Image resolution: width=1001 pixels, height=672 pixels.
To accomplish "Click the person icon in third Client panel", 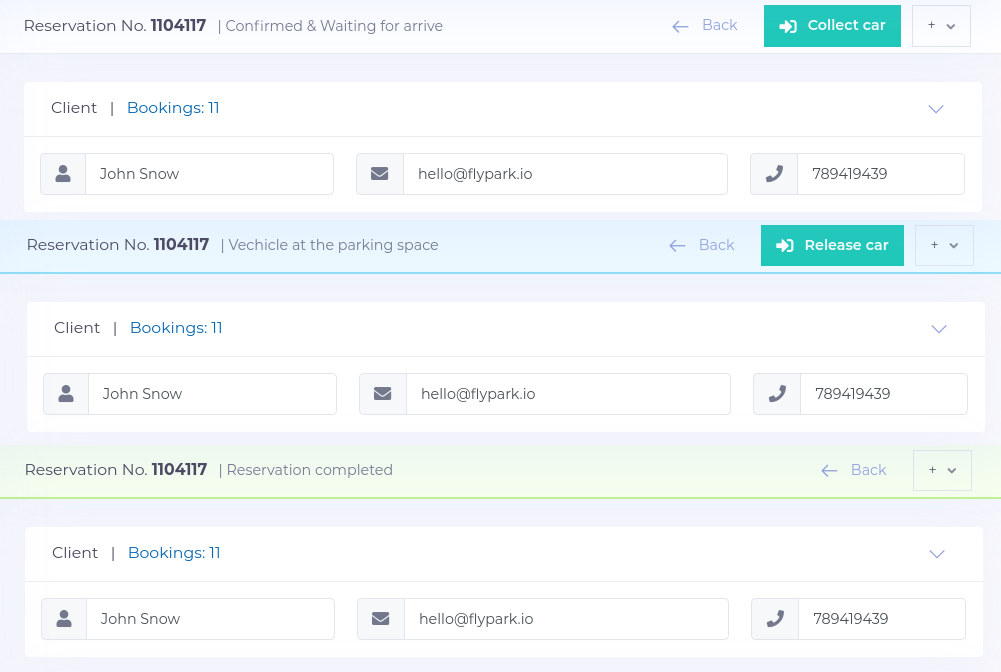I will click(x=64, y=619).
